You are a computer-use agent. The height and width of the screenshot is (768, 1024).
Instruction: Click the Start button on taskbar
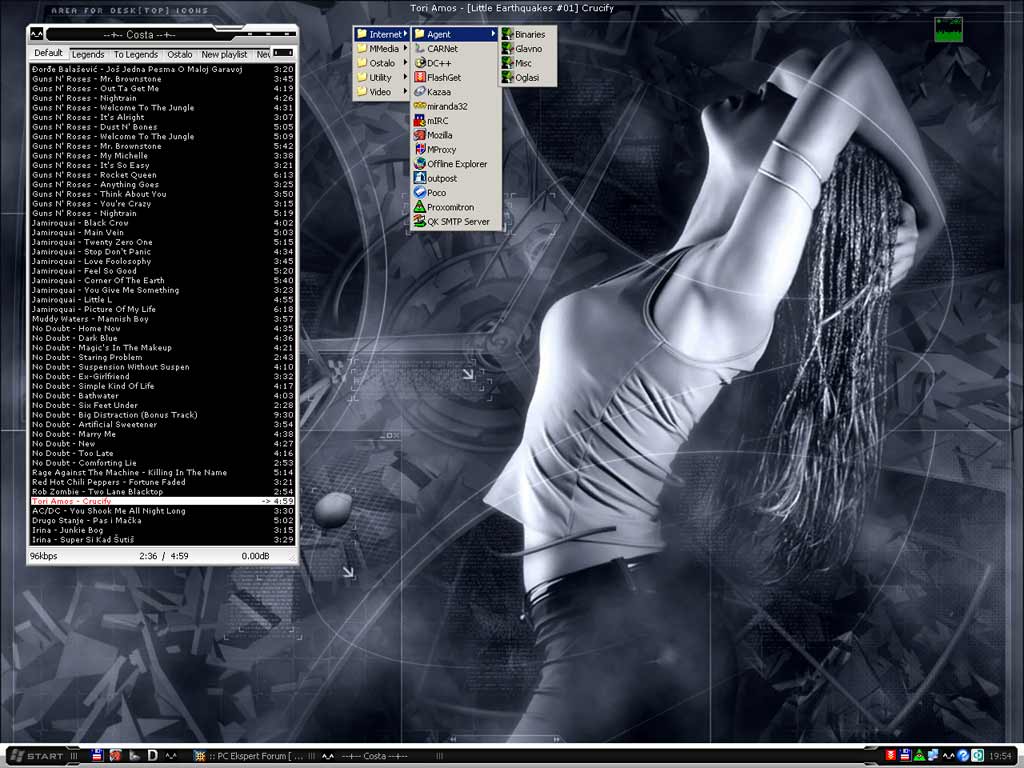click(x=38, y=756)
